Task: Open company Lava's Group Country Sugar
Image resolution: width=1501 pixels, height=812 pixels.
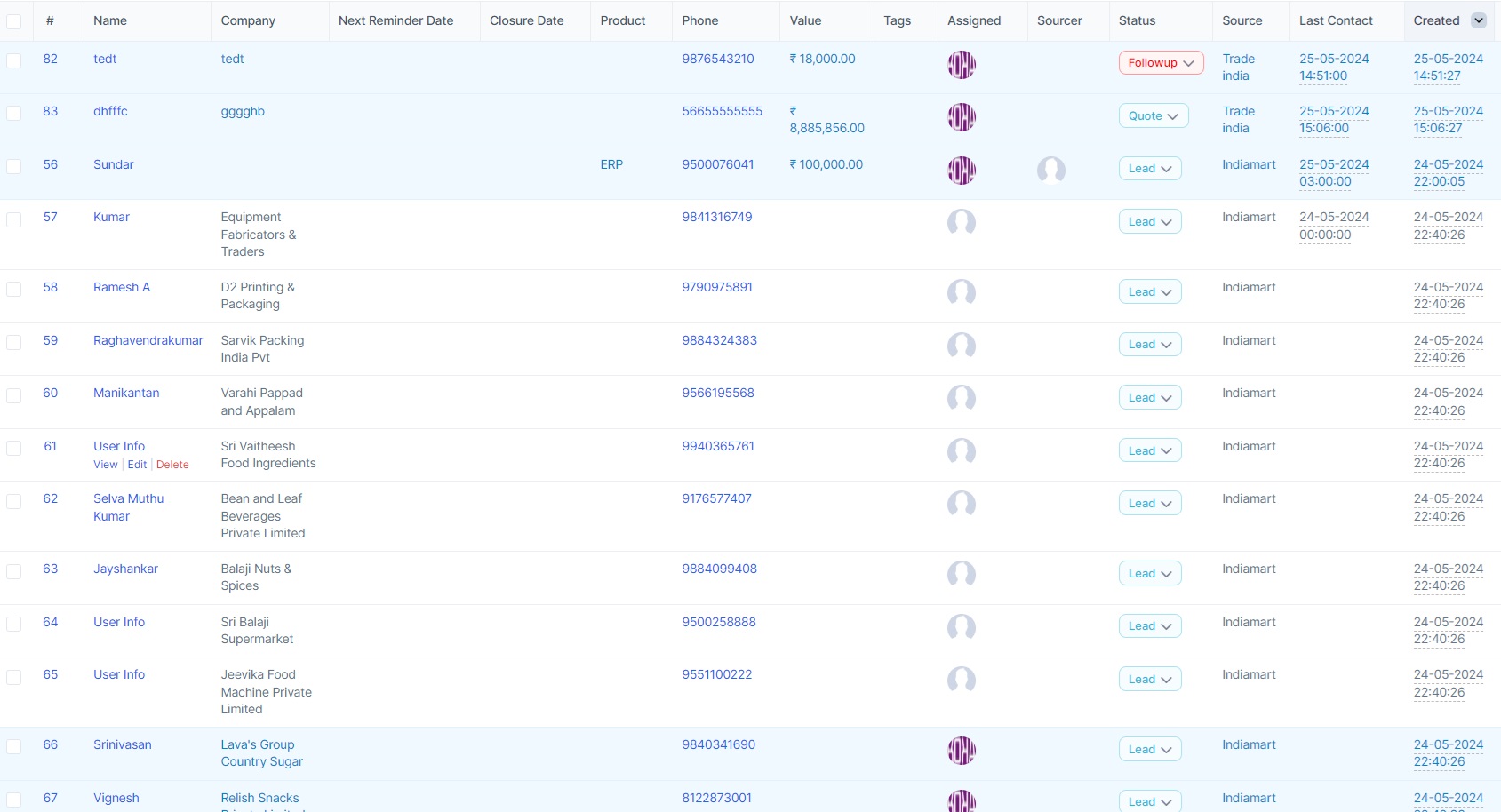Action: click(x=262, y=753)
